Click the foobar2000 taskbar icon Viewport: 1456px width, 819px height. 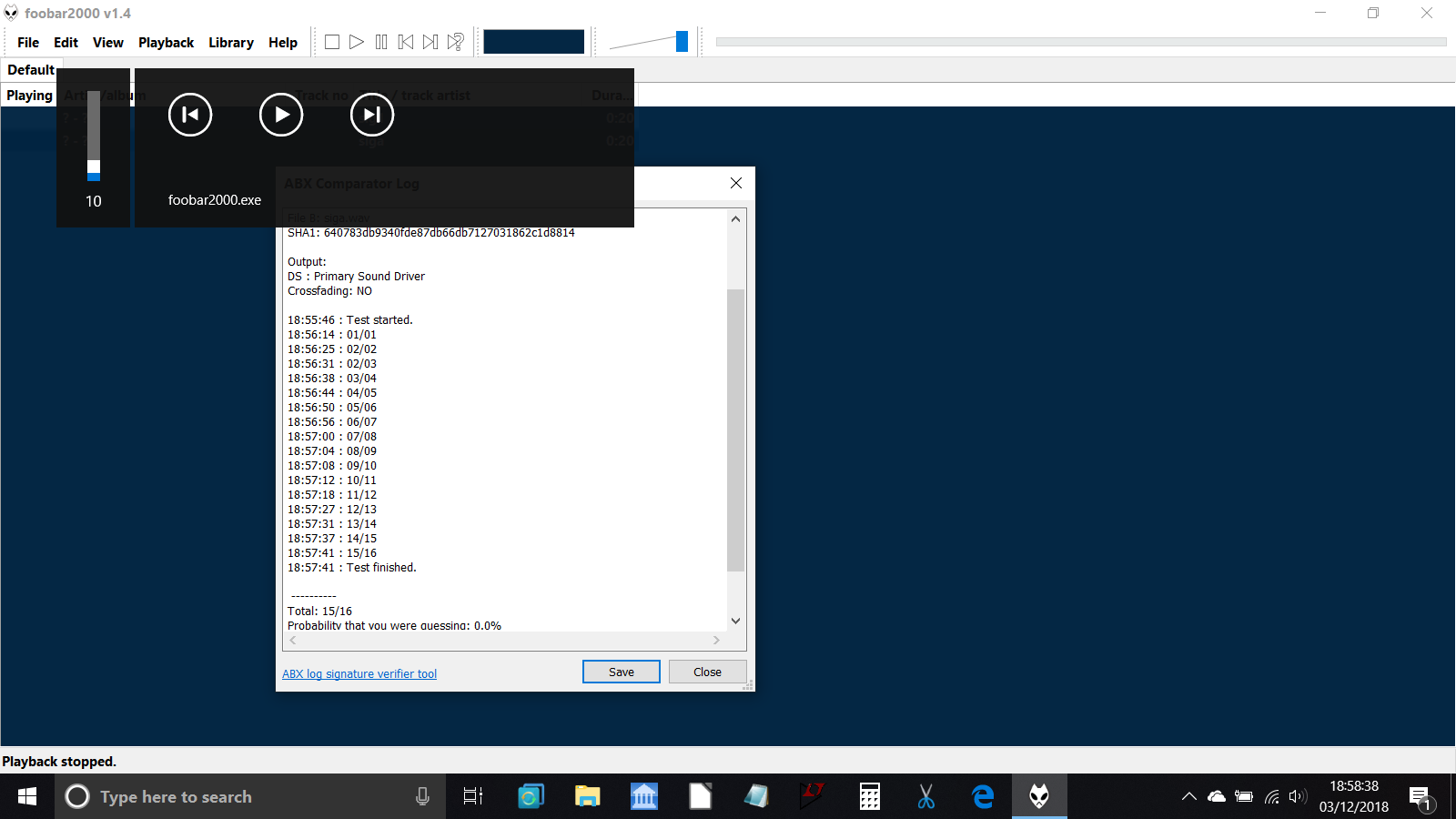(1039, 796)
